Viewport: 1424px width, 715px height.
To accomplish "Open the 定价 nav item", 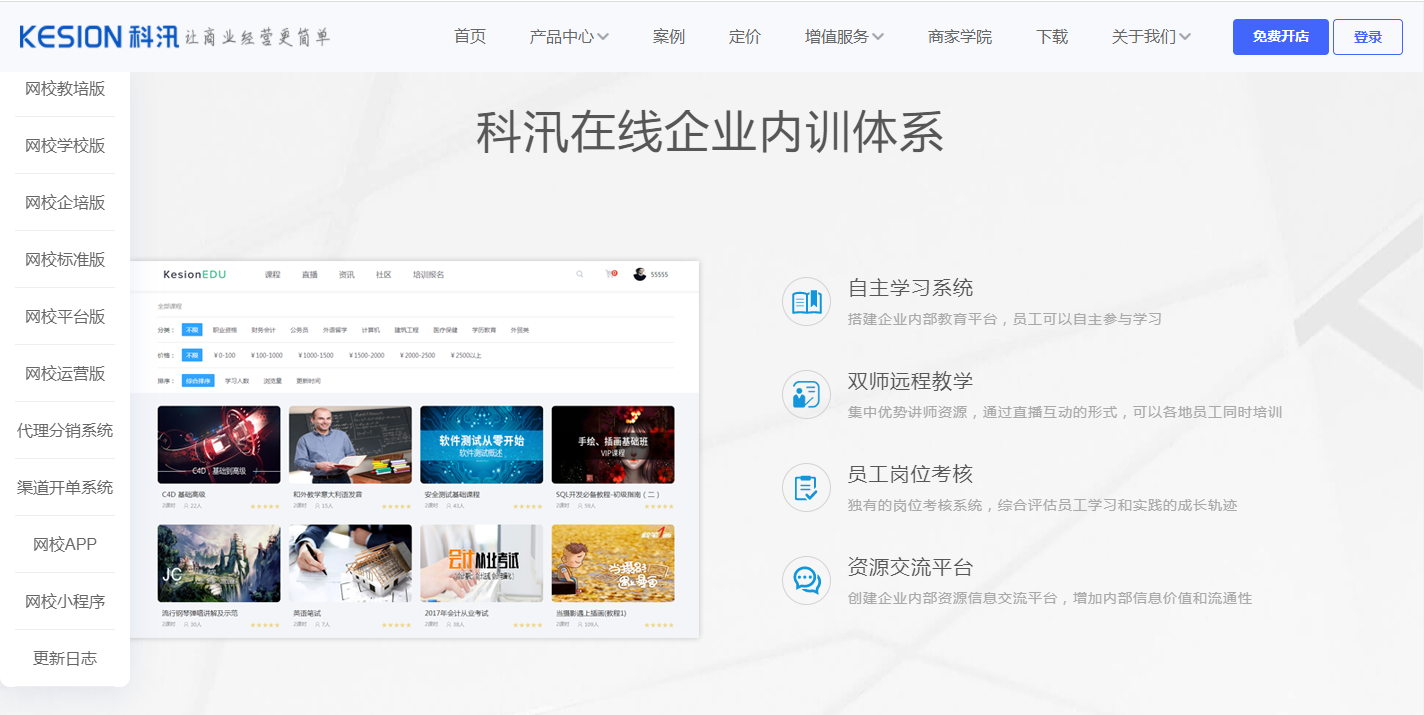I will pos(745,37).
